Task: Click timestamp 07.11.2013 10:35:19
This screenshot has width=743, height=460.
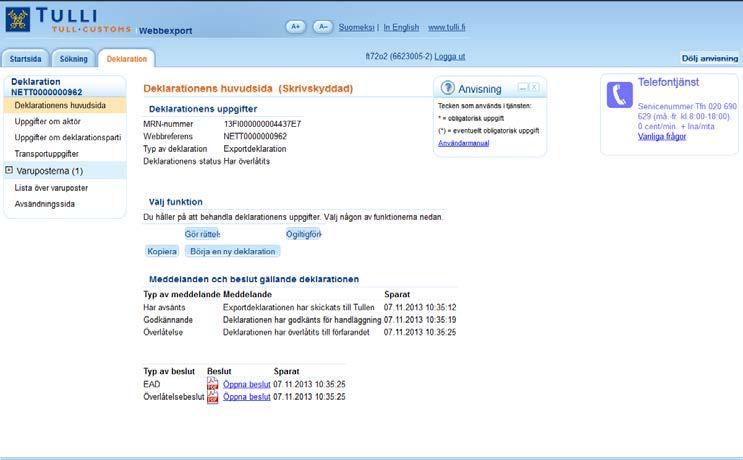Action: pos(420,320)
